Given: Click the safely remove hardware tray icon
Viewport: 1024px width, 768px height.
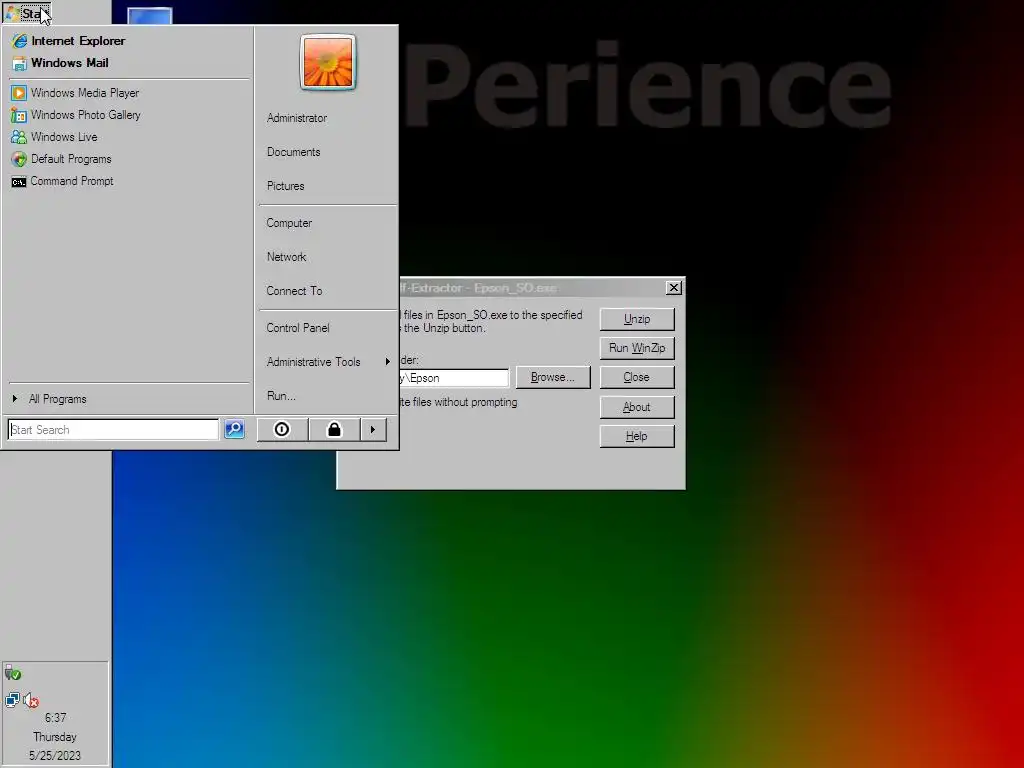Looking at the screenshot, I should pyautogui.click(x=13, y=673).
